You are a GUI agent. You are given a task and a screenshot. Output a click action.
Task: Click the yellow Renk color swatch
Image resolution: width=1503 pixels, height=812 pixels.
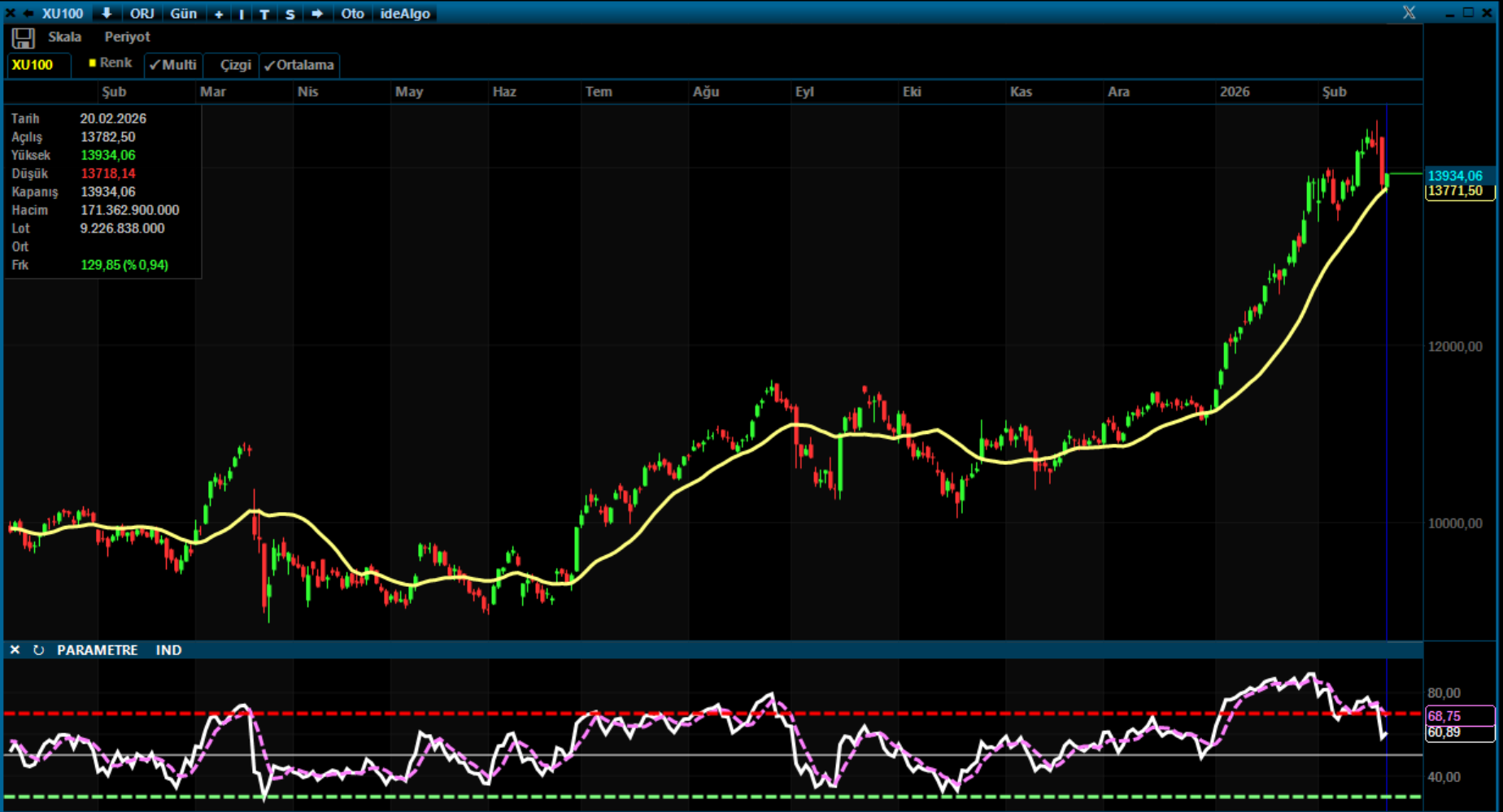pyautogui.click(x=93, y=63)
